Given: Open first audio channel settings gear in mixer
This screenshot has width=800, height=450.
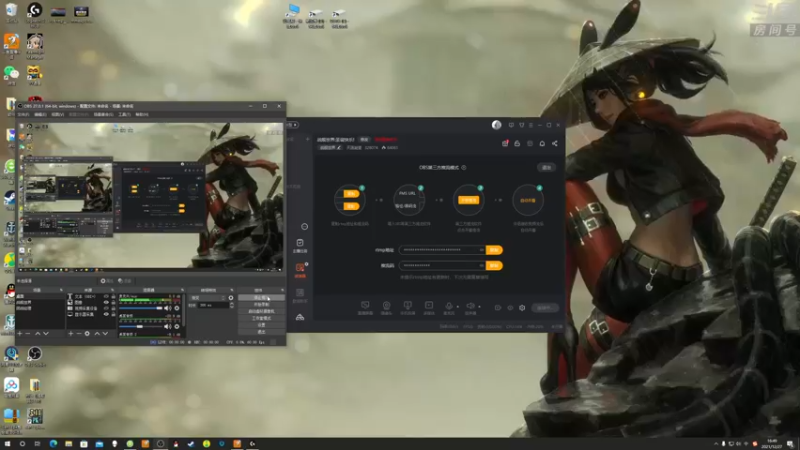Looking at the screenshot, I should pyautogui.click(x=177, y=308).
